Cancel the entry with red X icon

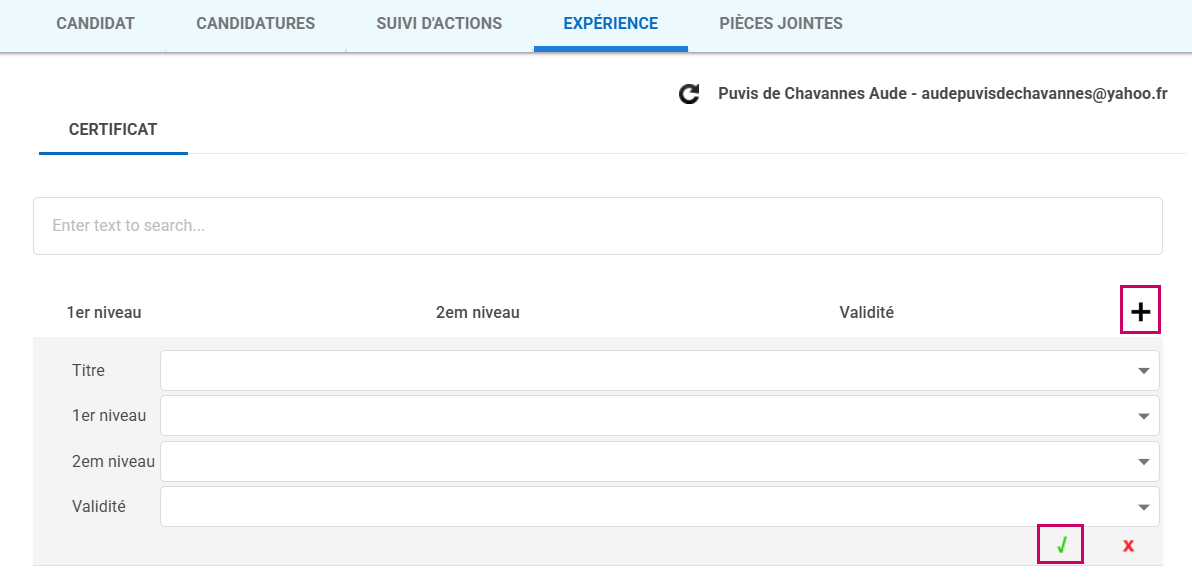click(x=1128, y=545)
